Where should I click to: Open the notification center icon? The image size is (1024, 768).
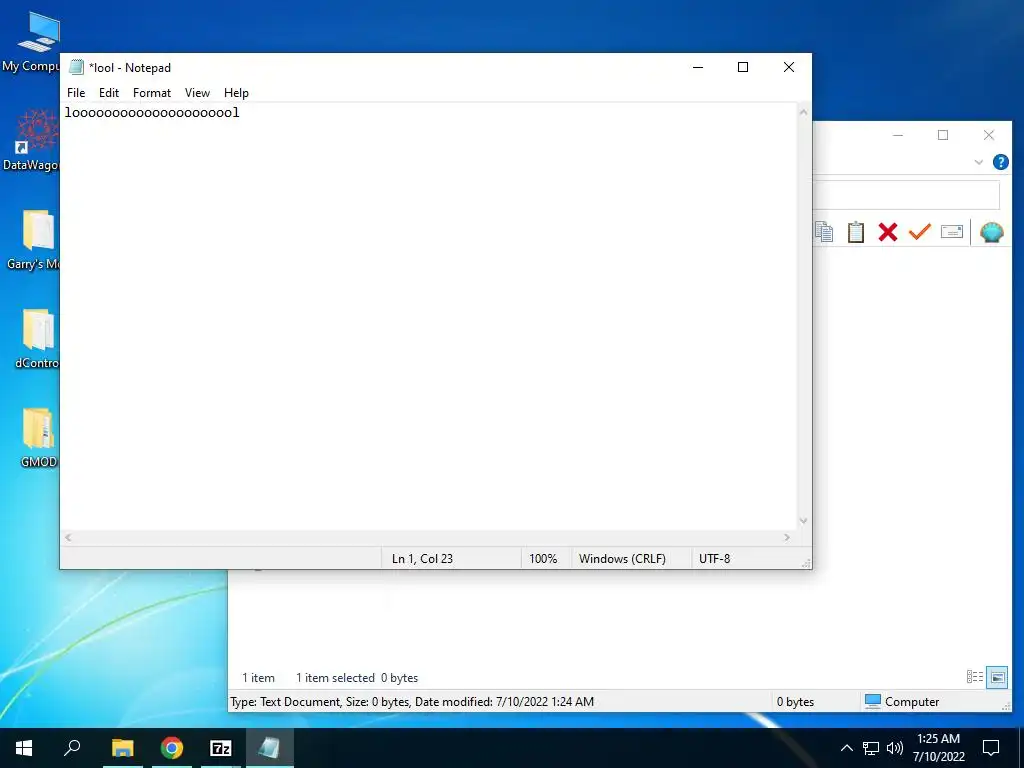991,748
